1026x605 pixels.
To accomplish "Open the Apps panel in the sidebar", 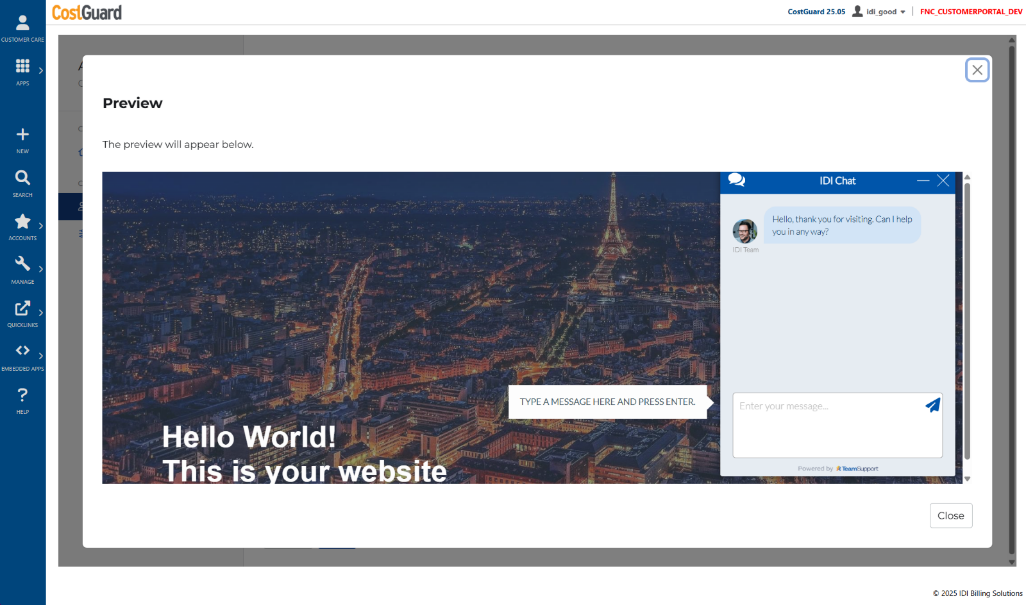I will 22,68.
